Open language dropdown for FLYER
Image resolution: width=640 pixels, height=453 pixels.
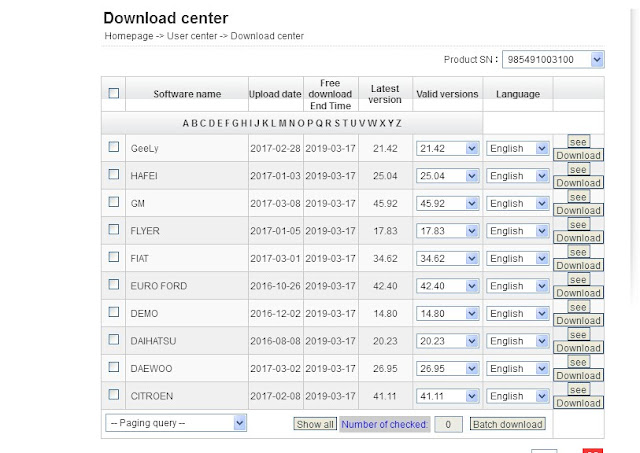coord(517,231)
